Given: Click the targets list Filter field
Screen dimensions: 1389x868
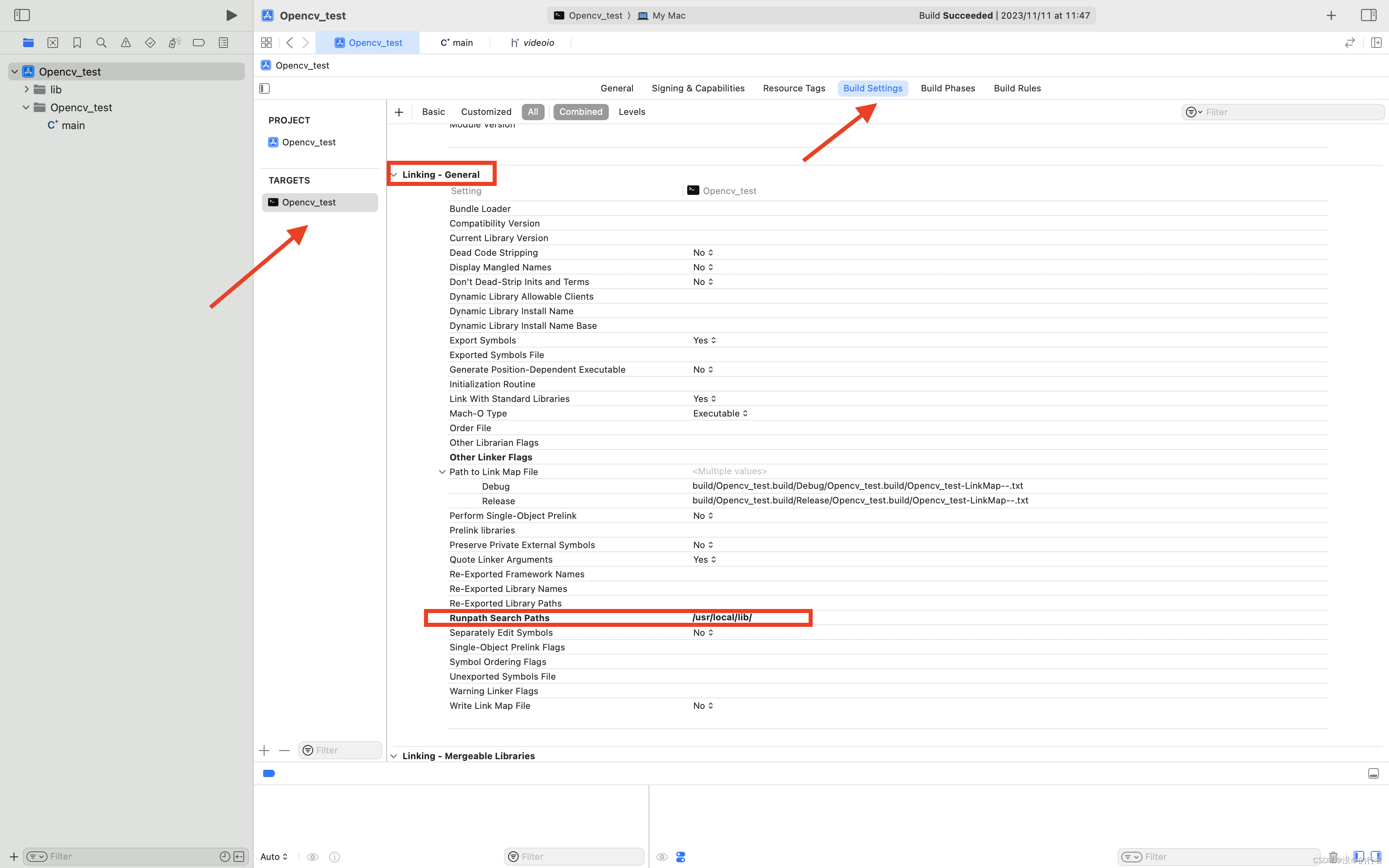Looking at the screenshot, I should click(340, 750).
